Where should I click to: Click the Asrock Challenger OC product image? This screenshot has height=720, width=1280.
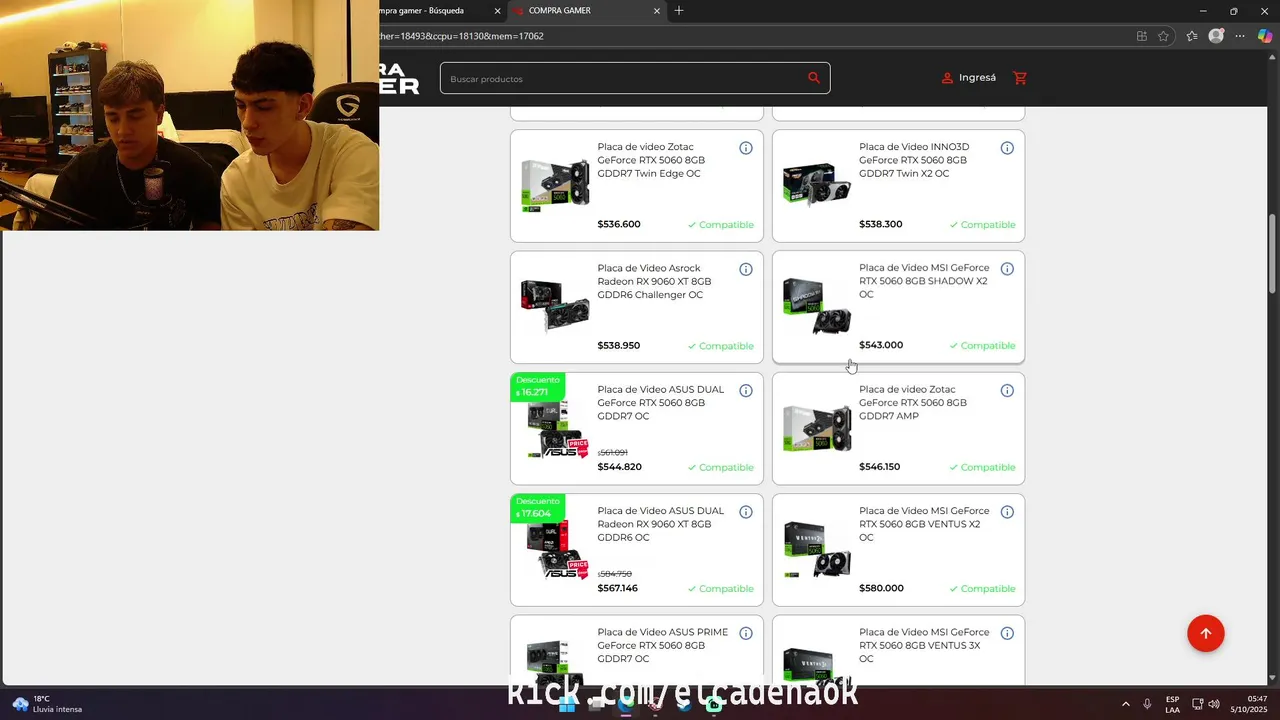555,305
